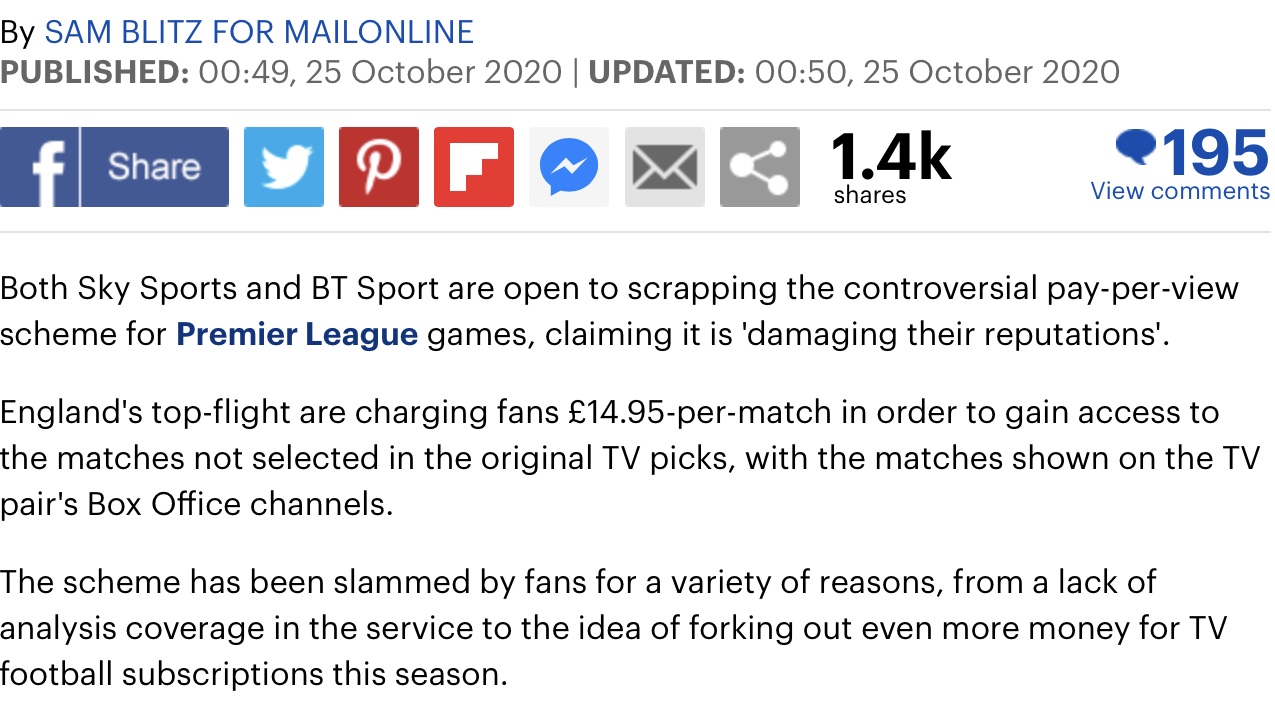1275x724 pixels.
Task: Open the author link Sam Blitz for MailOnline
Action: [x=259, y=32]
